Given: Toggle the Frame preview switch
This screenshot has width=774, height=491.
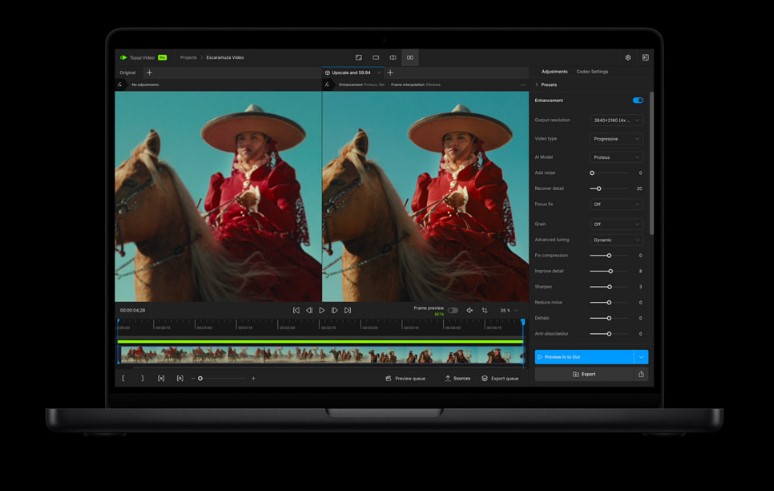Looking at the screenshot, I should point(453,310).
